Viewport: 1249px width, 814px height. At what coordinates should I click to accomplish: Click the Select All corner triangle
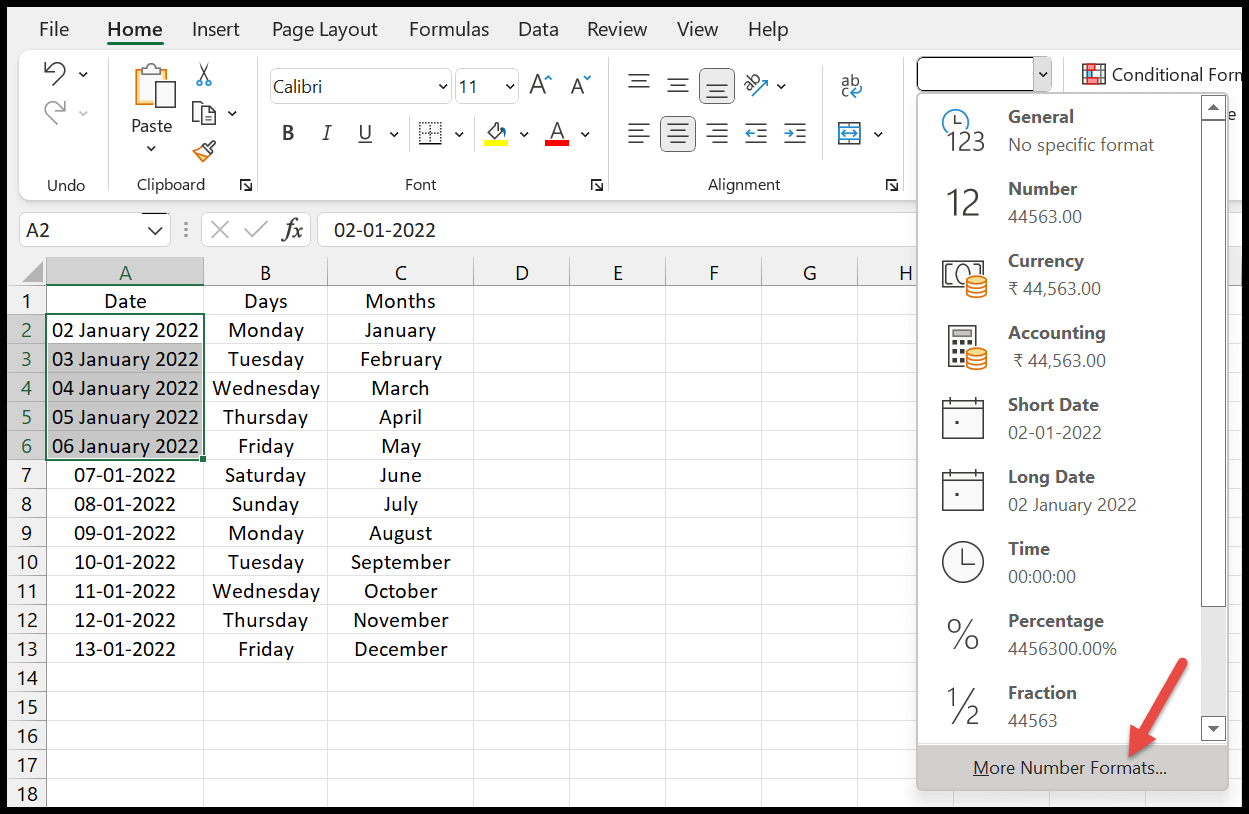click(x=32, y=272)
